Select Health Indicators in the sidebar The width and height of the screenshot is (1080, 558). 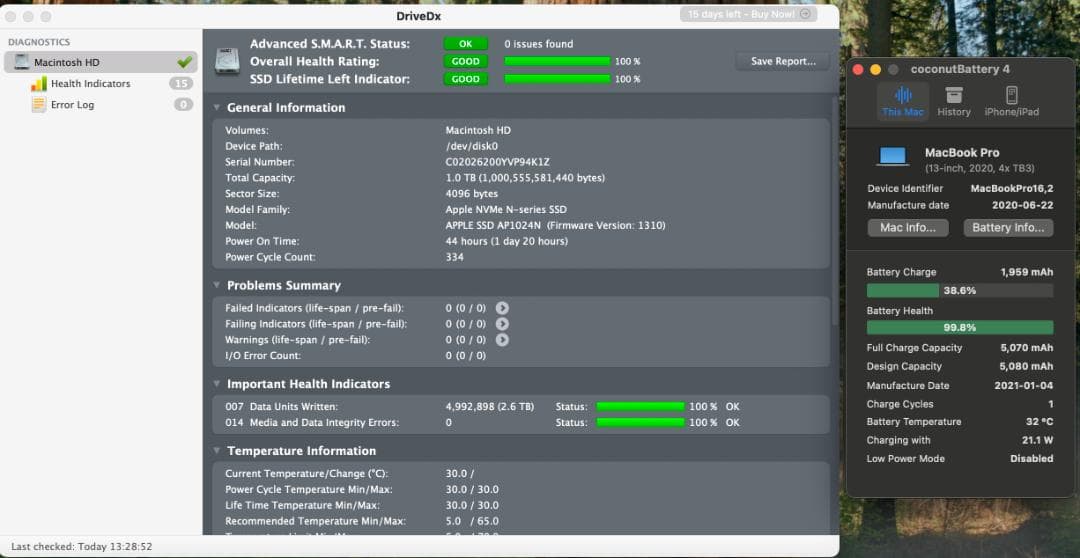tap(90, 83)
